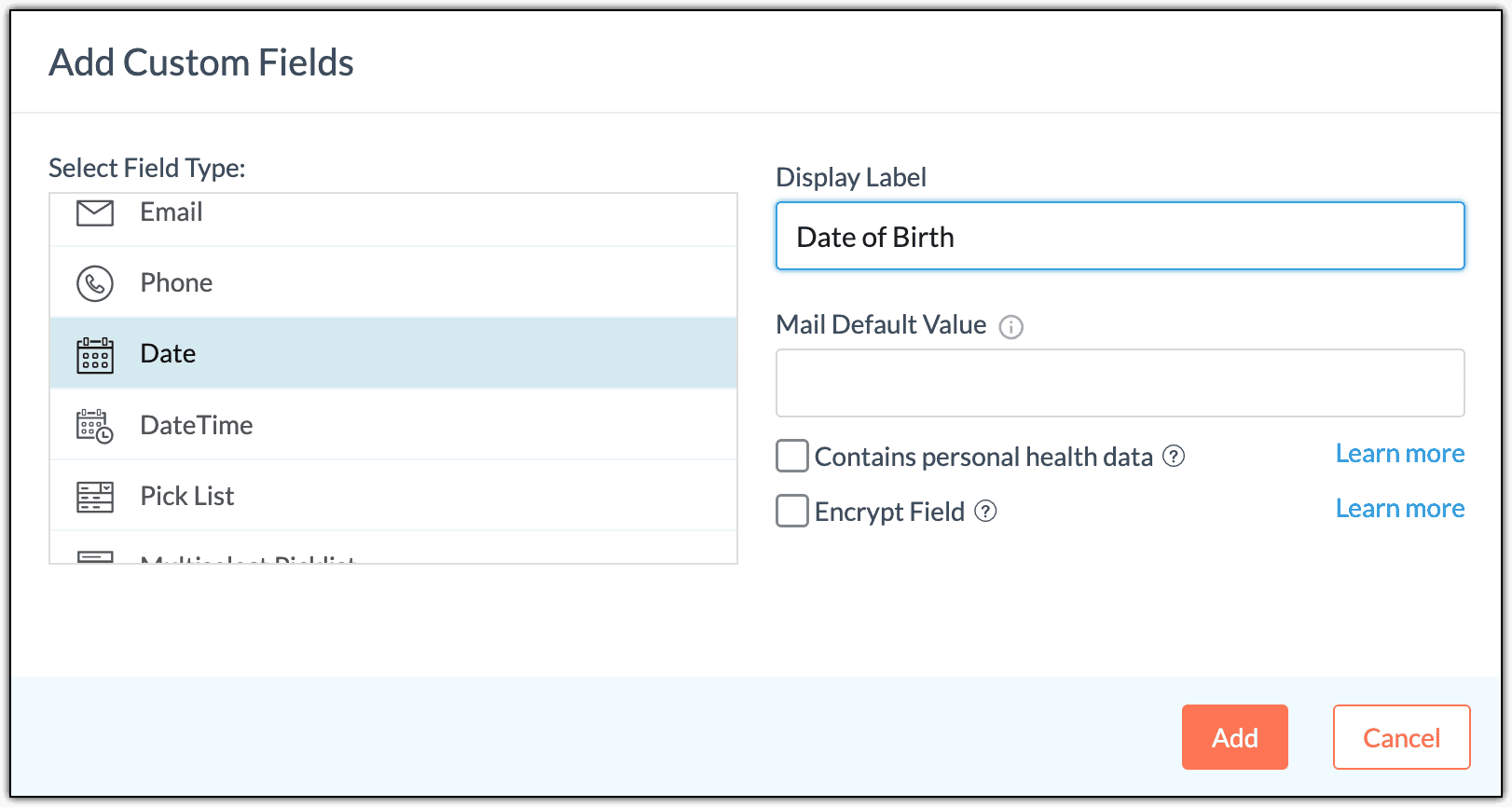Click the Mail Default Value input
The image size is (1512, 807).
pyautogui.click(x=1120, y=383)
